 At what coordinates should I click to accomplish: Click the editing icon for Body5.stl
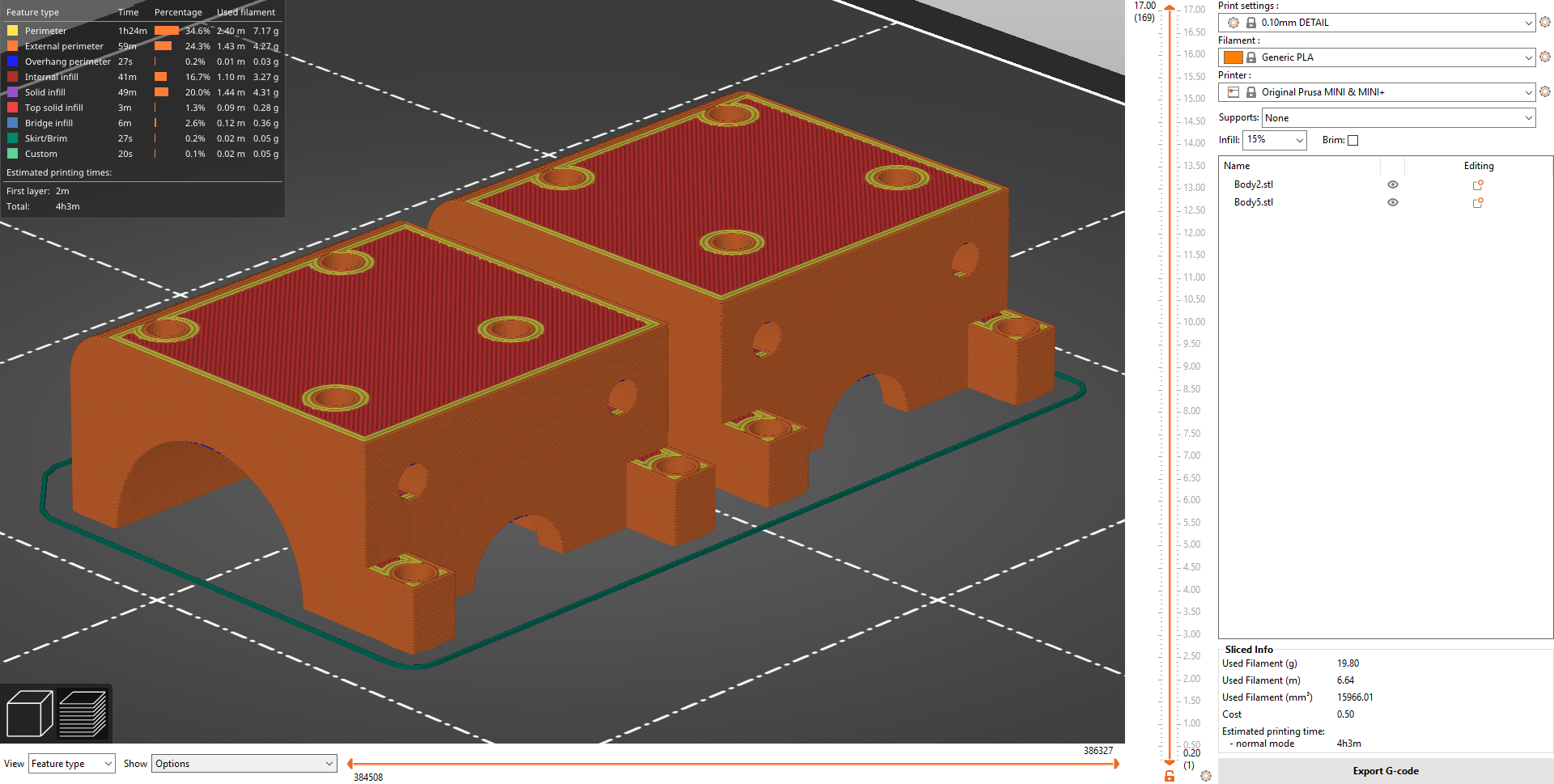click(x=1478, y=202)
